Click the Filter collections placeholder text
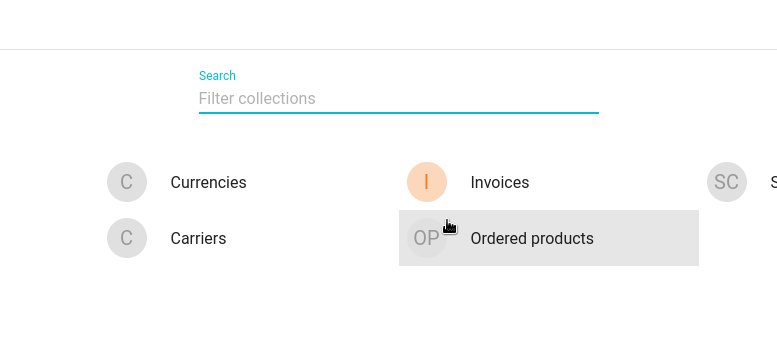This screenshot has width=777, height=364. [257, 99]
